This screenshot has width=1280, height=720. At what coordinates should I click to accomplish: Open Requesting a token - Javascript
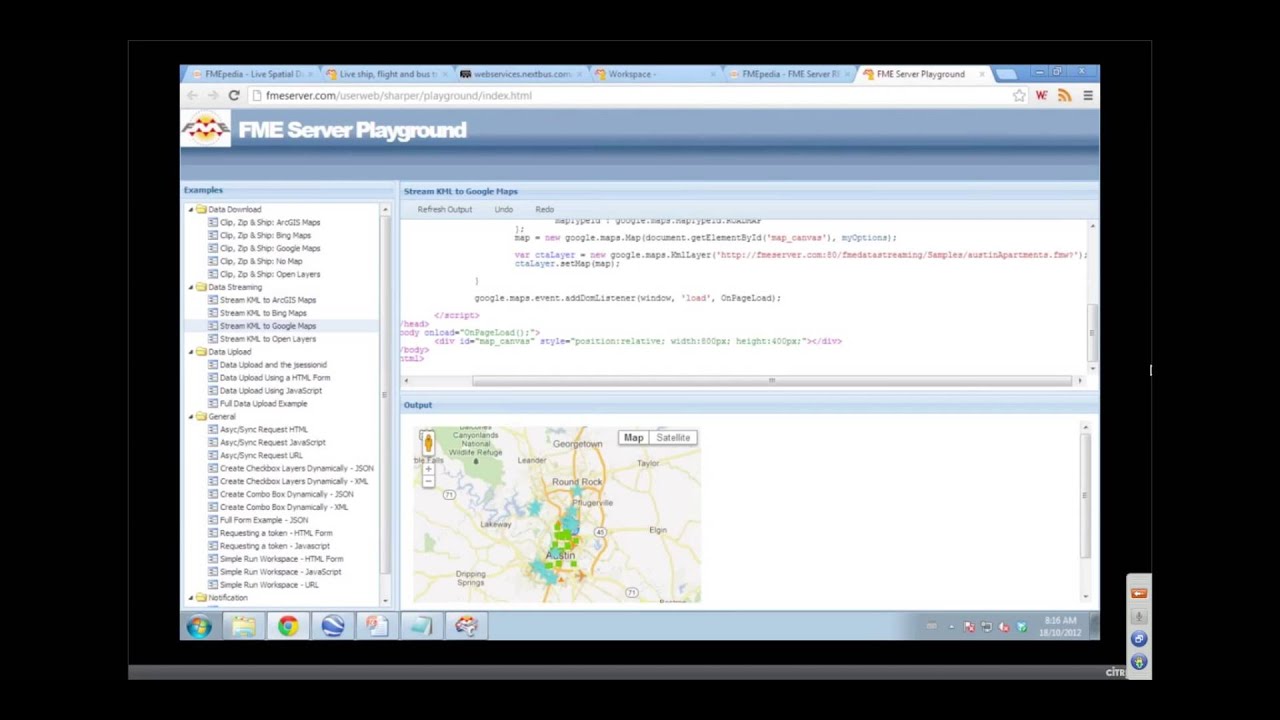coord(275,546)
